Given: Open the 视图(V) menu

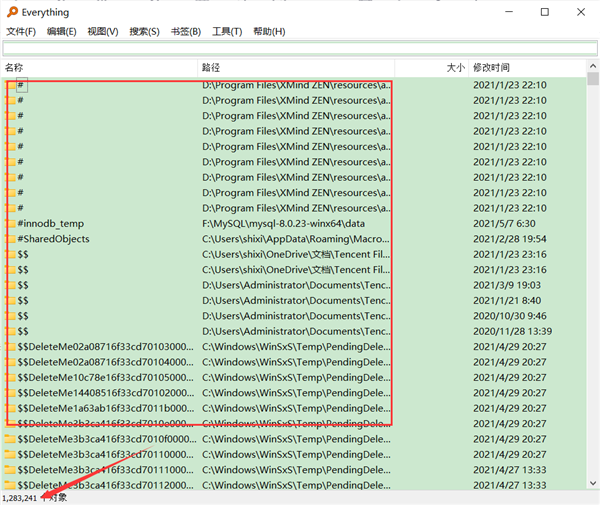Looking at the screenshot, I should click(103, 32).
